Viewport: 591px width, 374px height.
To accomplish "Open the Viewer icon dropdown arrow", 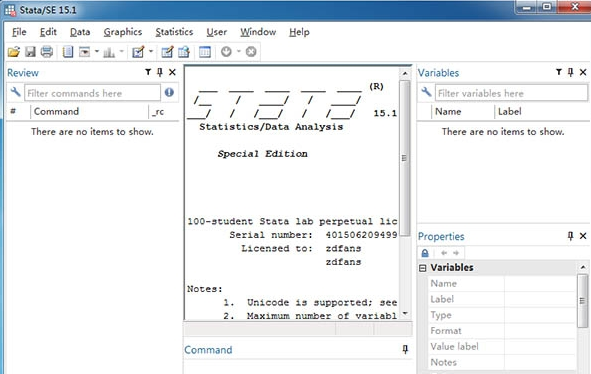I will [97, 51].
